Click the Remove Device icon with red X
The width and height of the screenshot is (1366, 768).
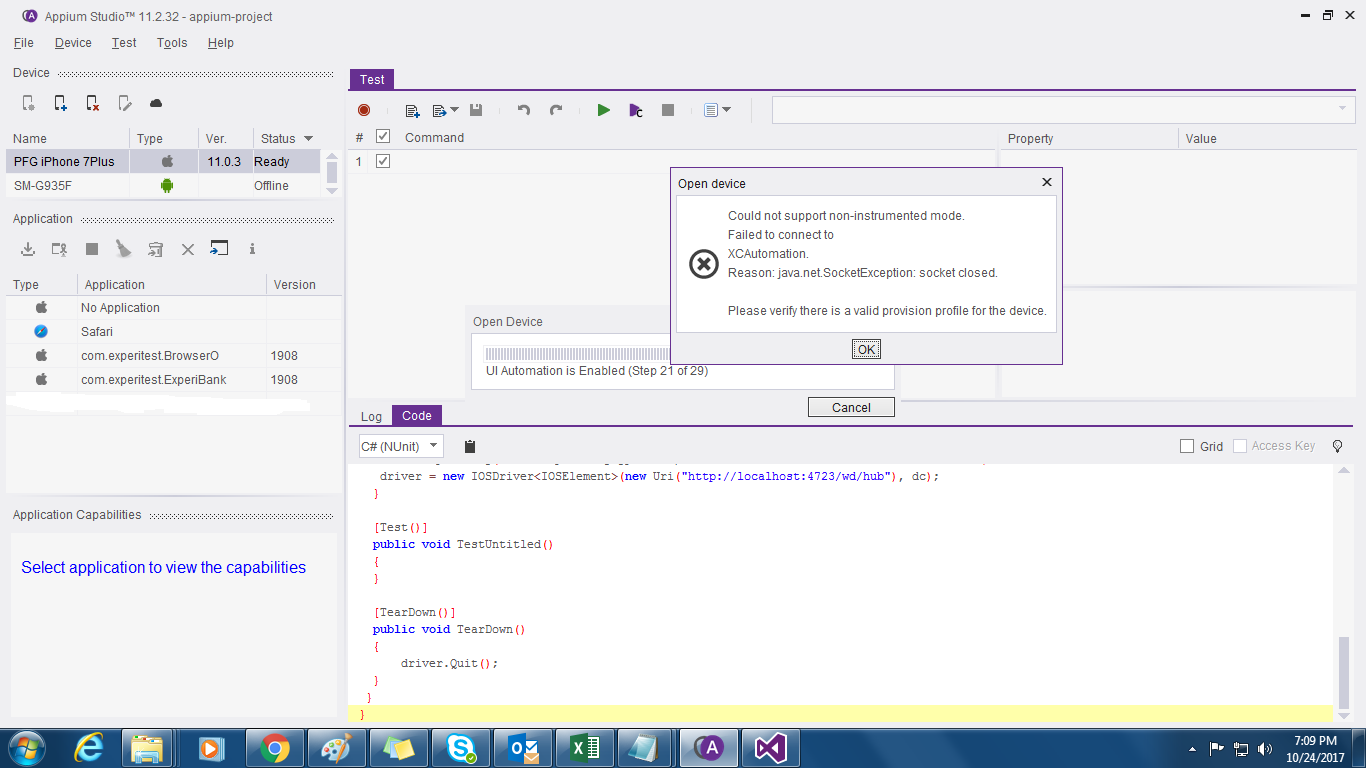(x=92, y=103)
